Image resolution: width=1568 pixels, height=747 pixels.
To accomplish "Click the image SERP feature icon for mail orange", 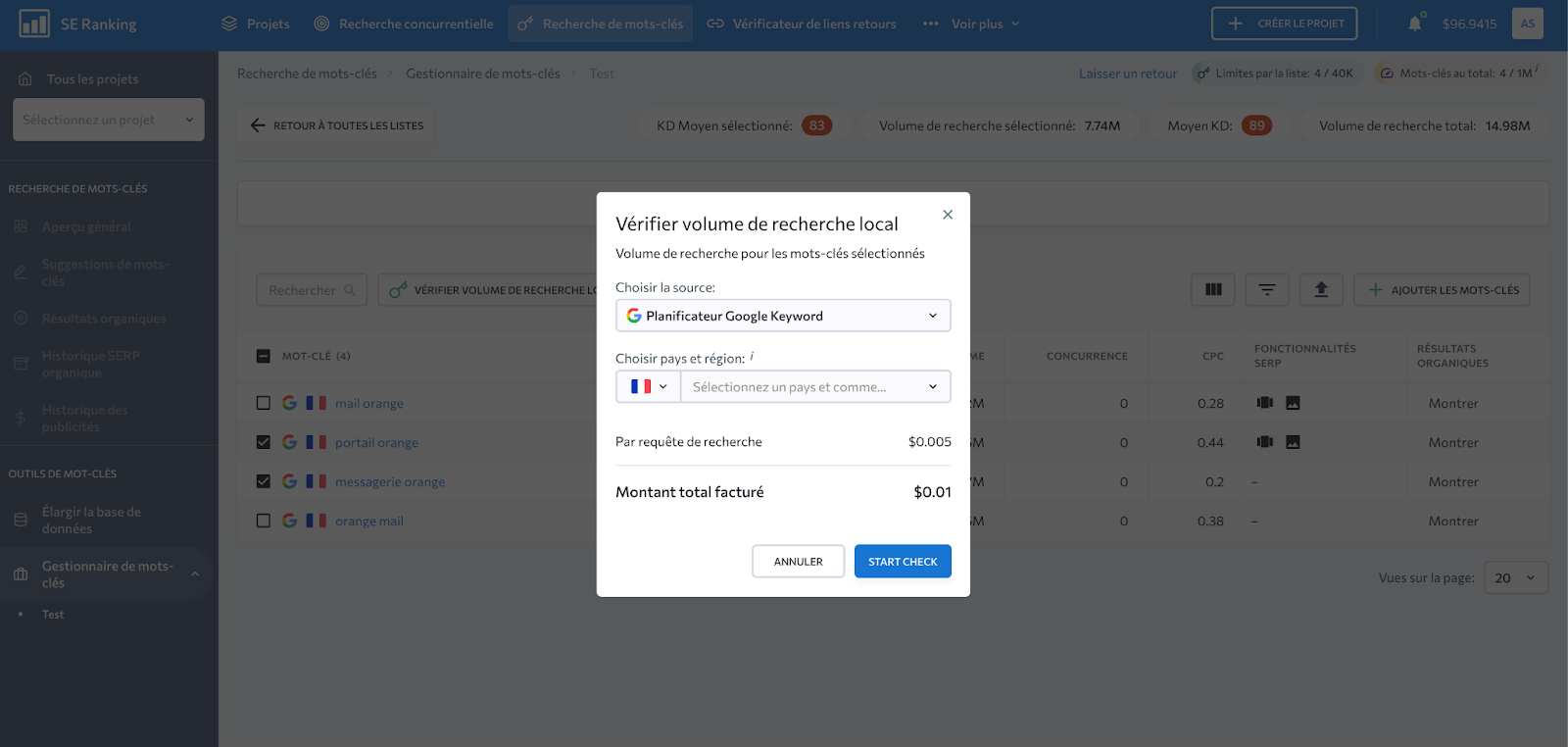I will coord(1293,403).
